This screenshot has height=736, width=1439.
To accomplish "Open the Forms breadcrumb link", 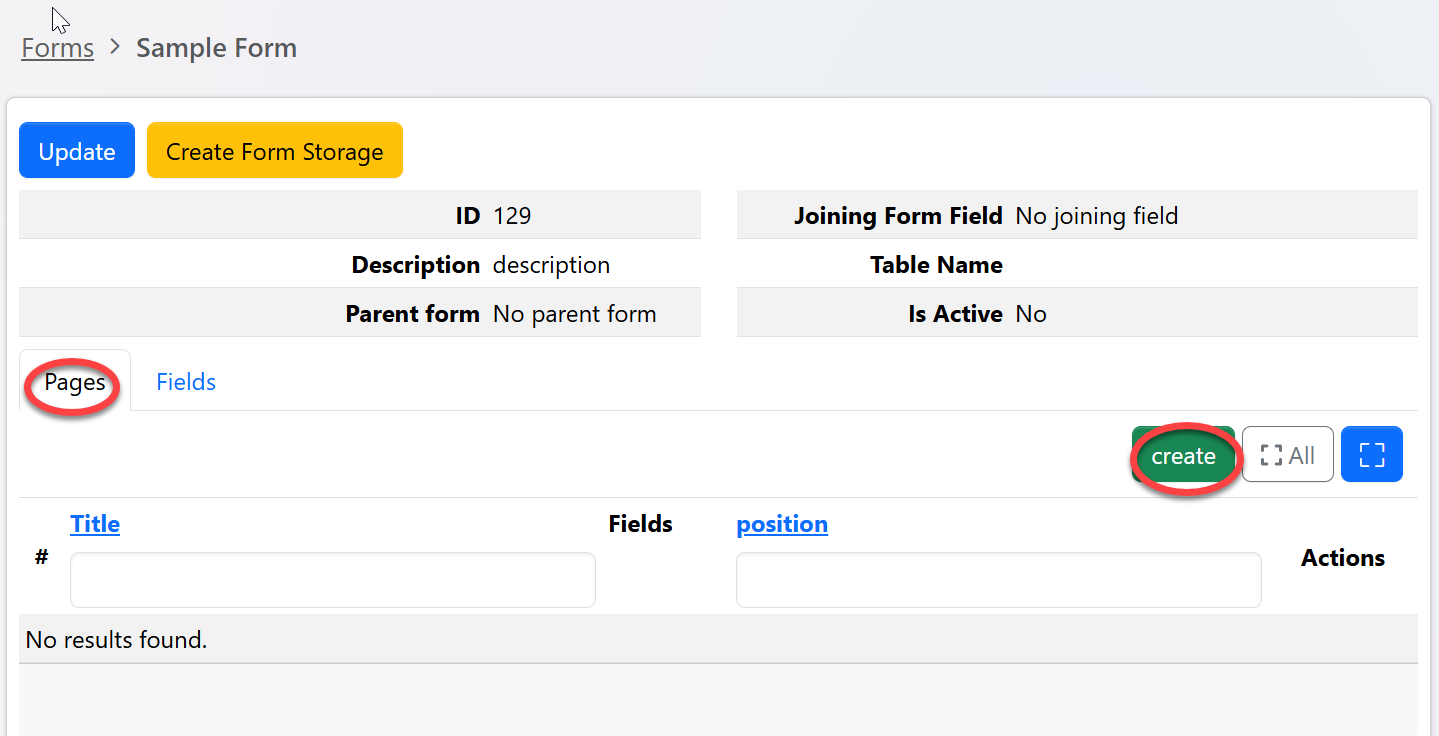I will click(x=58, y=48).
